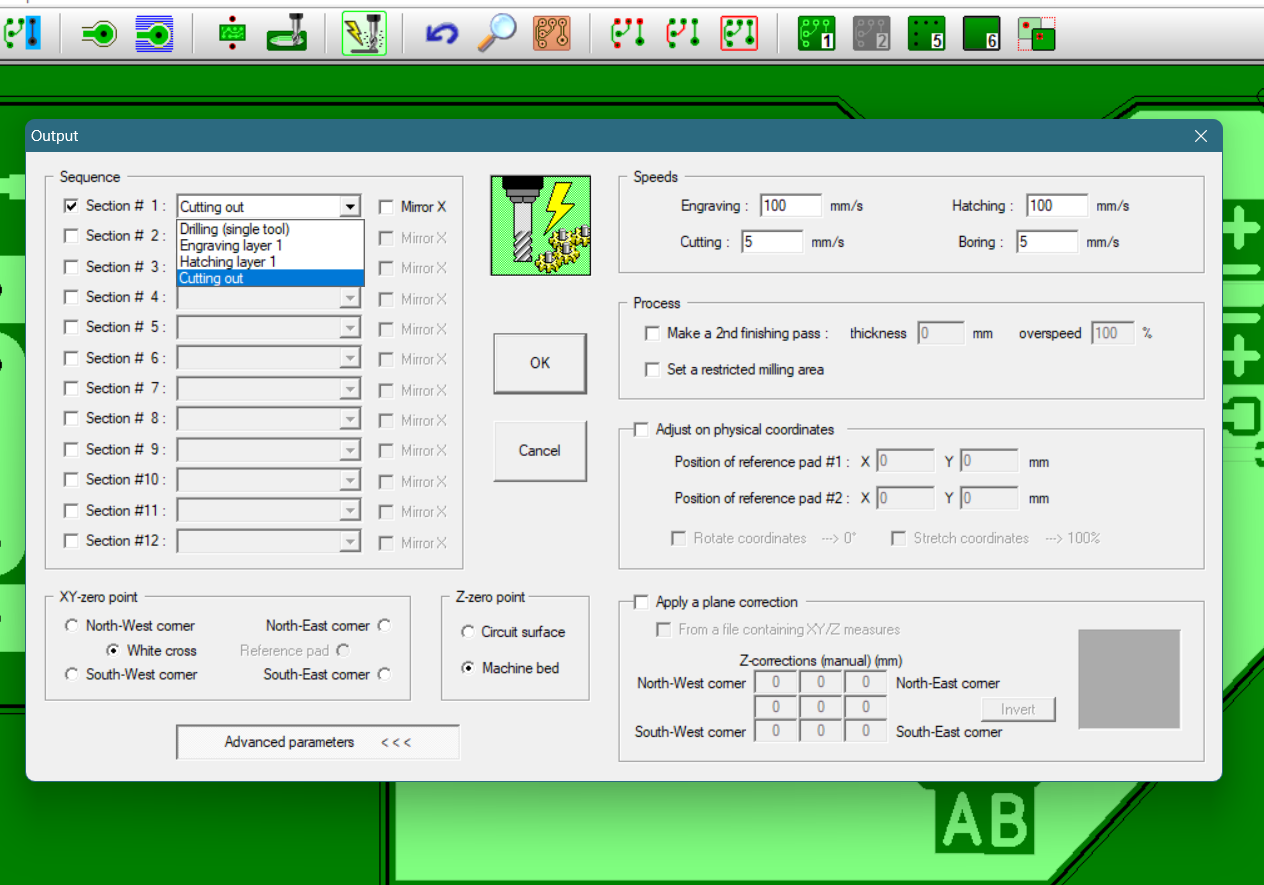Select White cross XY-zero radio button
The height and width of the screenshot is (885, 1264).
click(113, 650)
